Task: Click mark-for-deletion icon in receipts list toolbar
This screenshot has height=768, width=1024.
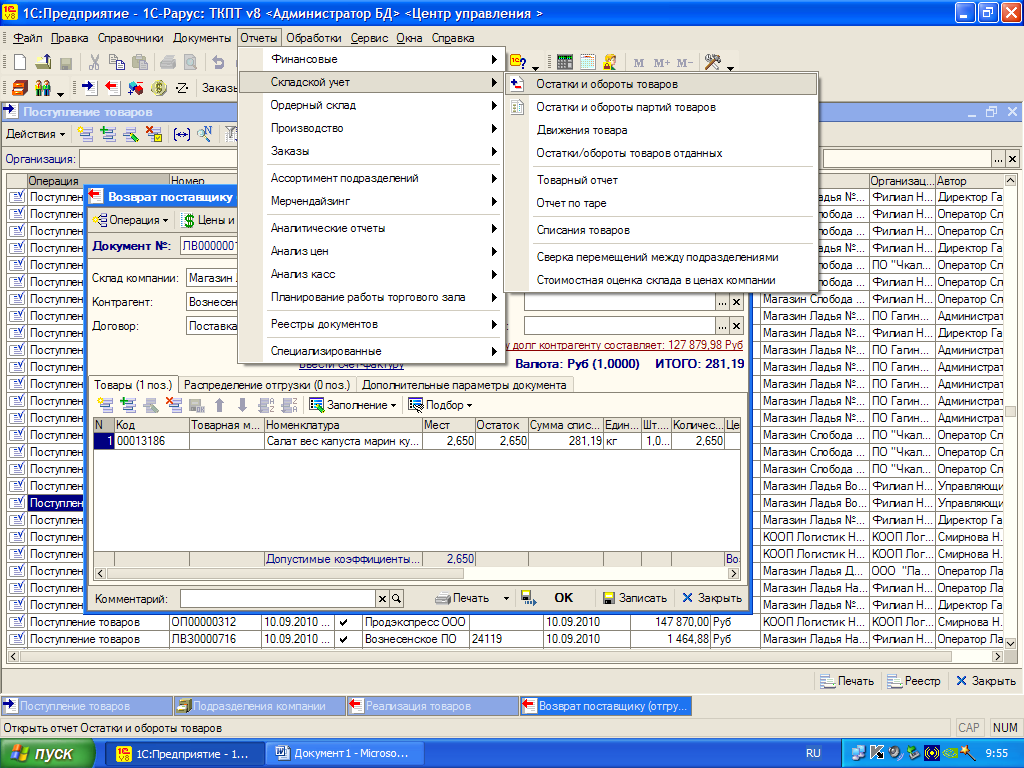Action: [x=154, y=134]
